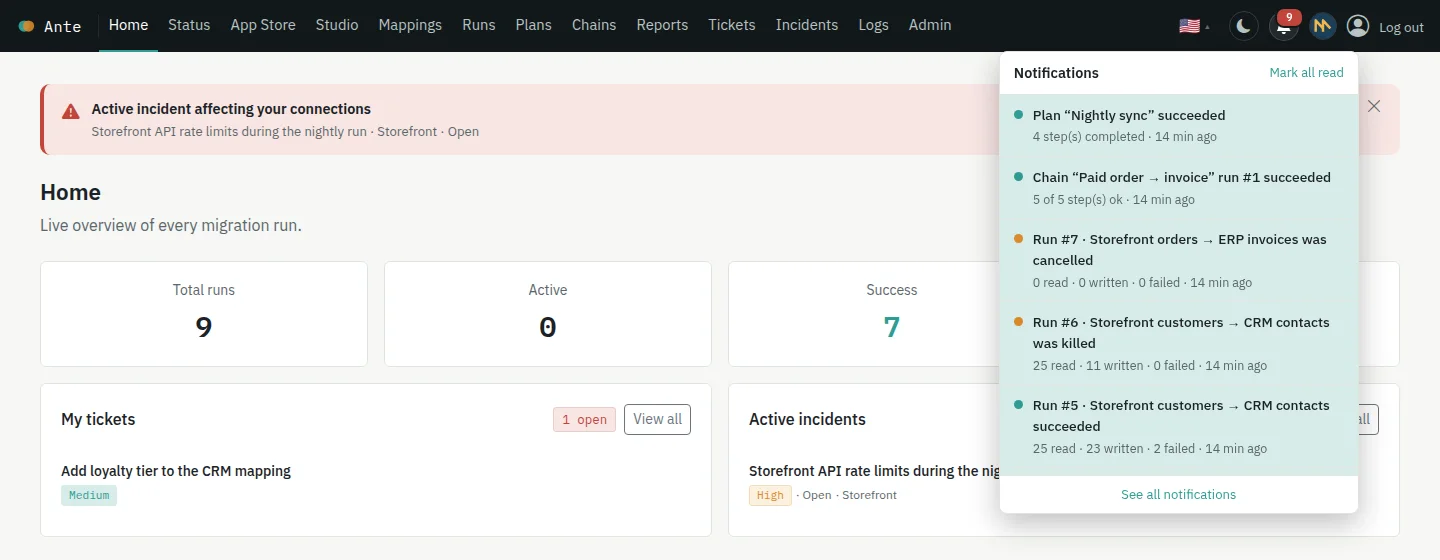Open the Reports page
Viewport: 1440px width, 560px height.
click(x=662, y=25)
